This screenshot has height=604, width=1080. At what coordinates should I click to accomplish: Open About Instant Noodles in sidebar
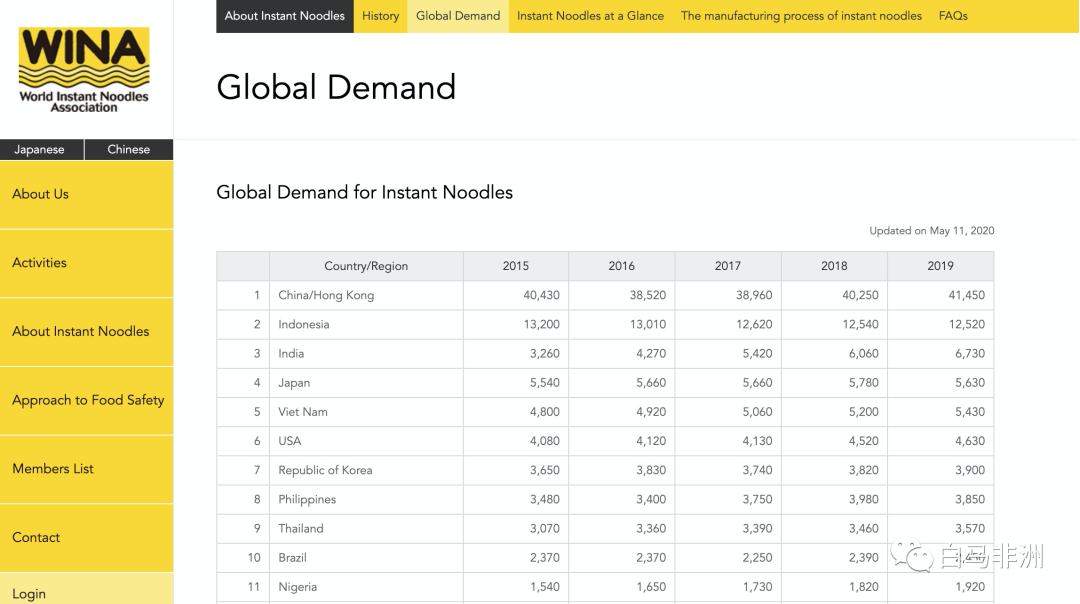(x=81, y=331)
